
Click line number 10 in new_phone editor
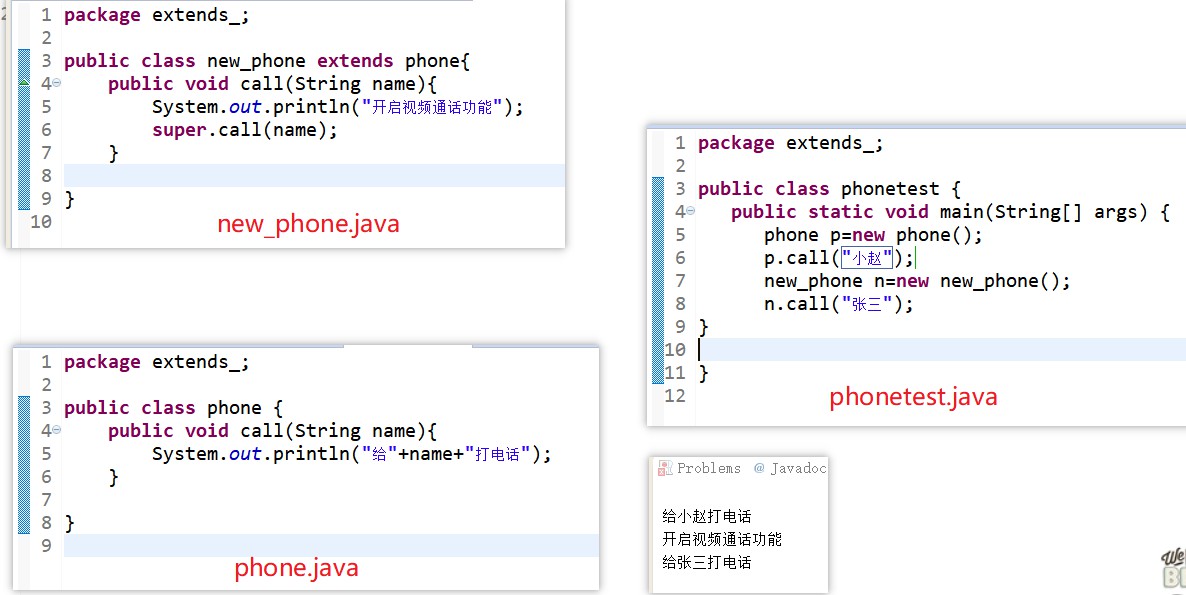click(40, 222)
